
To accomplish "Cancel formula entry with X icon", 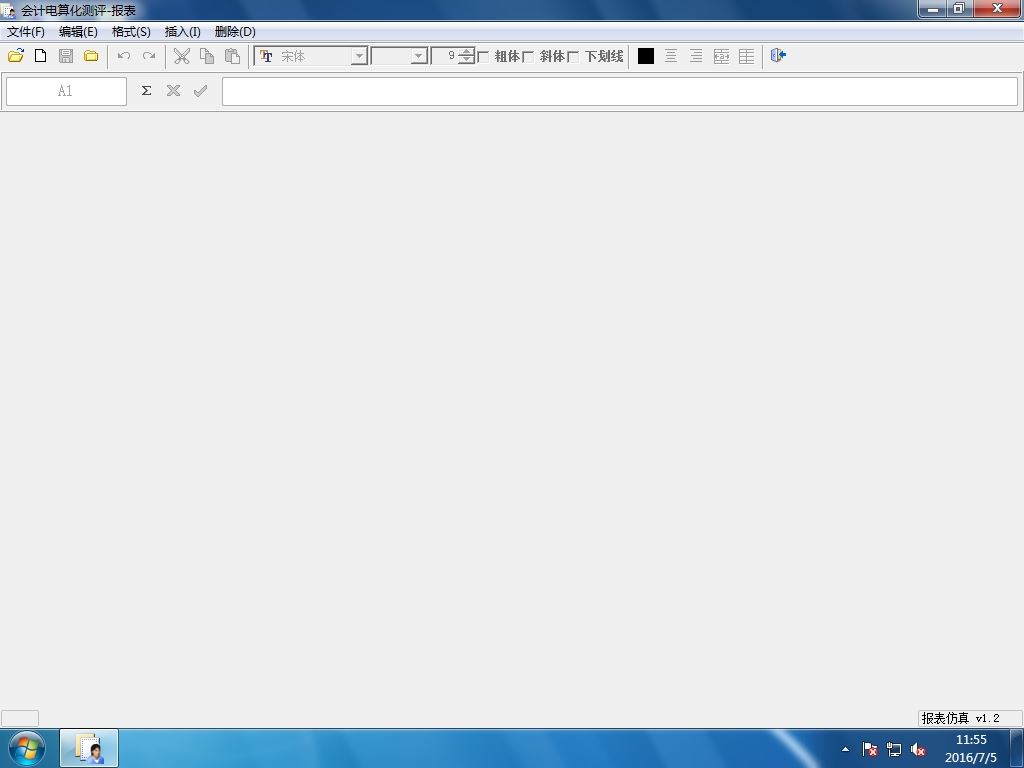I will pos(173,91).
